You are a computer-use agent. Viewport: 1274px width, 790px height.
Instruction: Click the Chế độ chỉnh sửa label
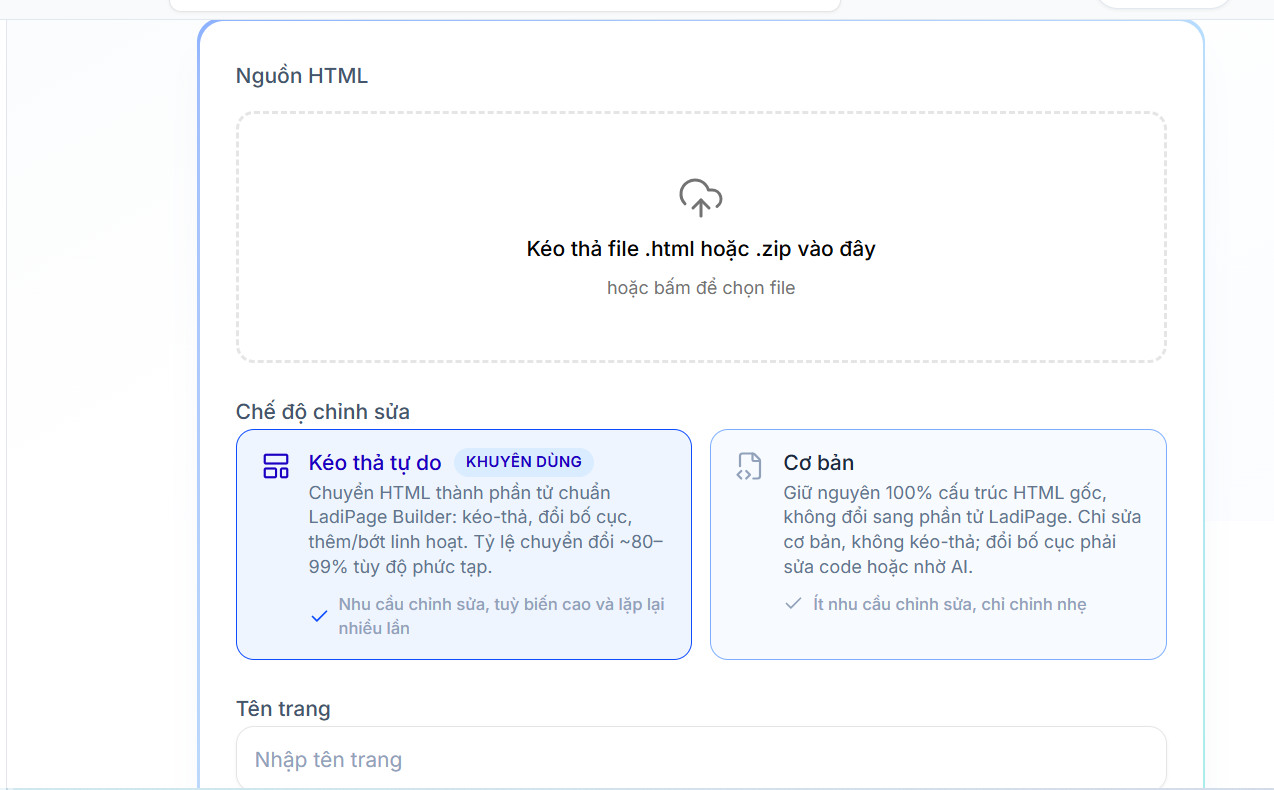click(x=323, y=412)
